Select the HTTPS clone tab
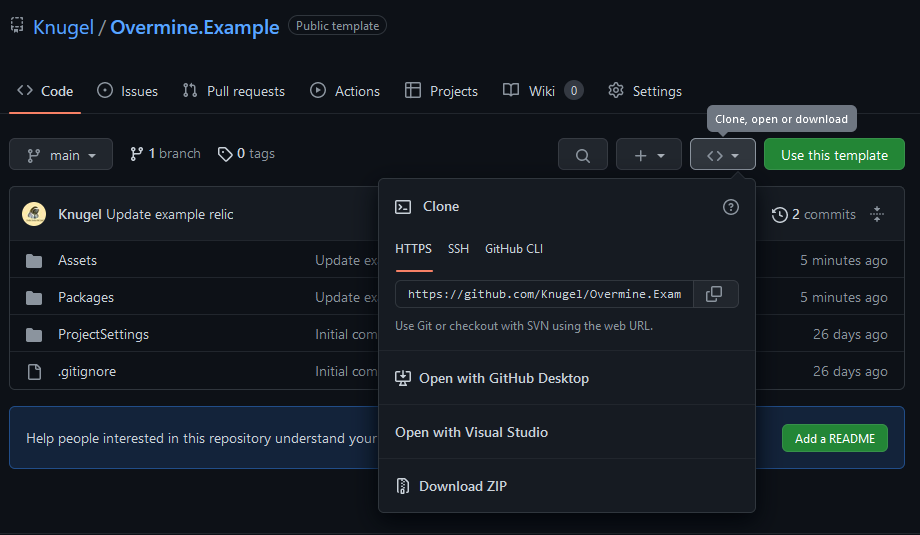The width and height of the screenshot is (920, 535). 414,249
